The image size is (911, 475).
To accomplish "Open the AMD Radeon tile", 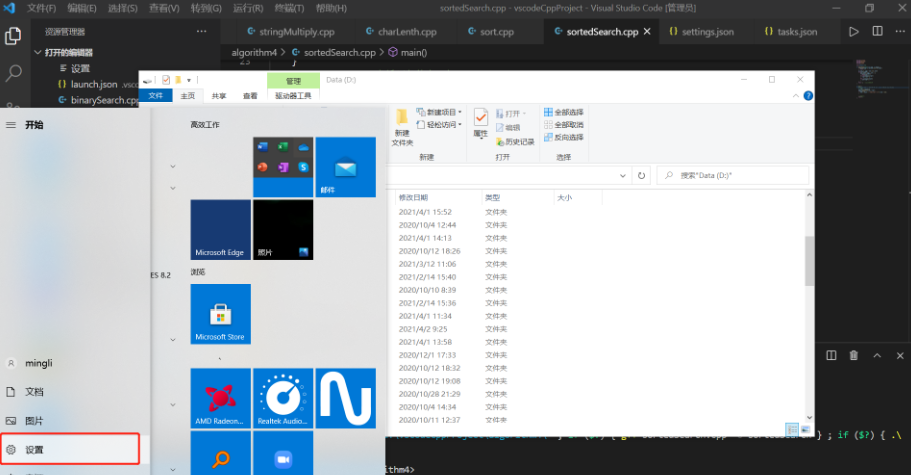I will [x=221, y=398].
